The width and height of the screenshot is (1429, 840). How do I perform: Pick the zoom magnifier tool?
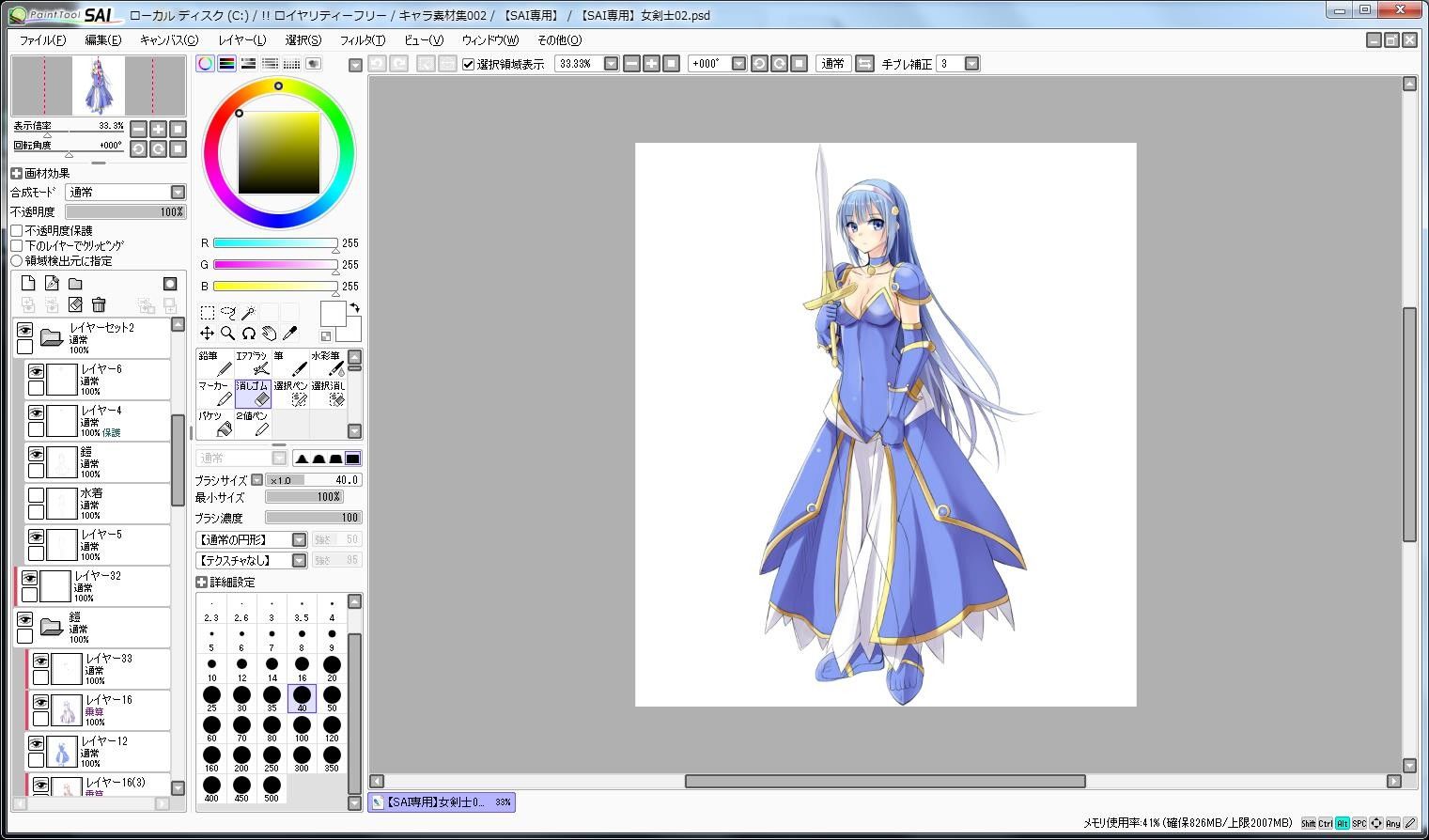227,333
